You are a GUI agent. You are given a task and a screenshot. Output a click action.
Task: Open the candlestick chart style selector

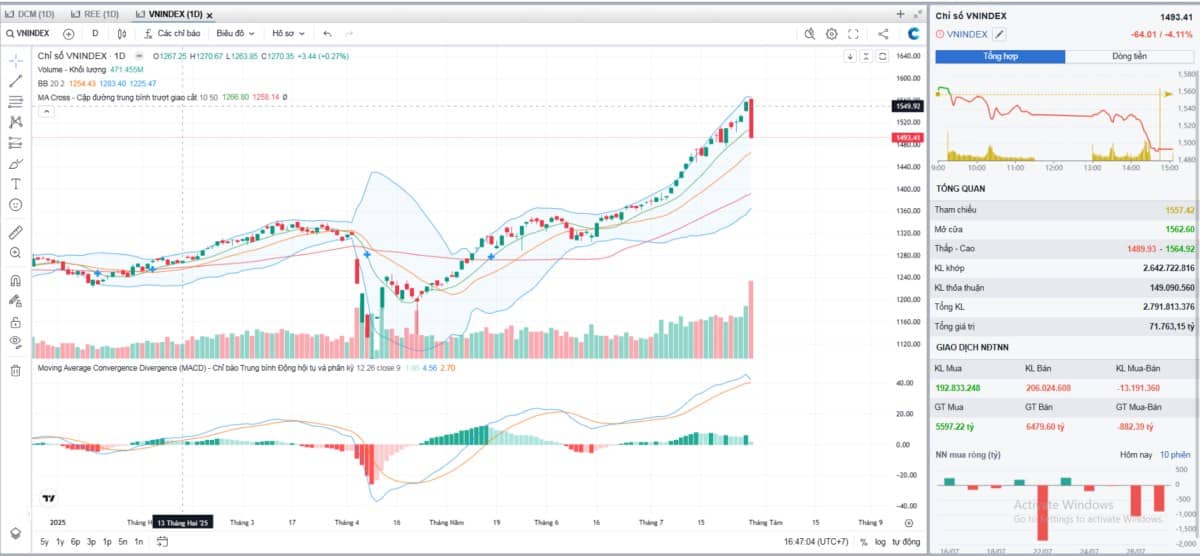(x=122, y=33)
